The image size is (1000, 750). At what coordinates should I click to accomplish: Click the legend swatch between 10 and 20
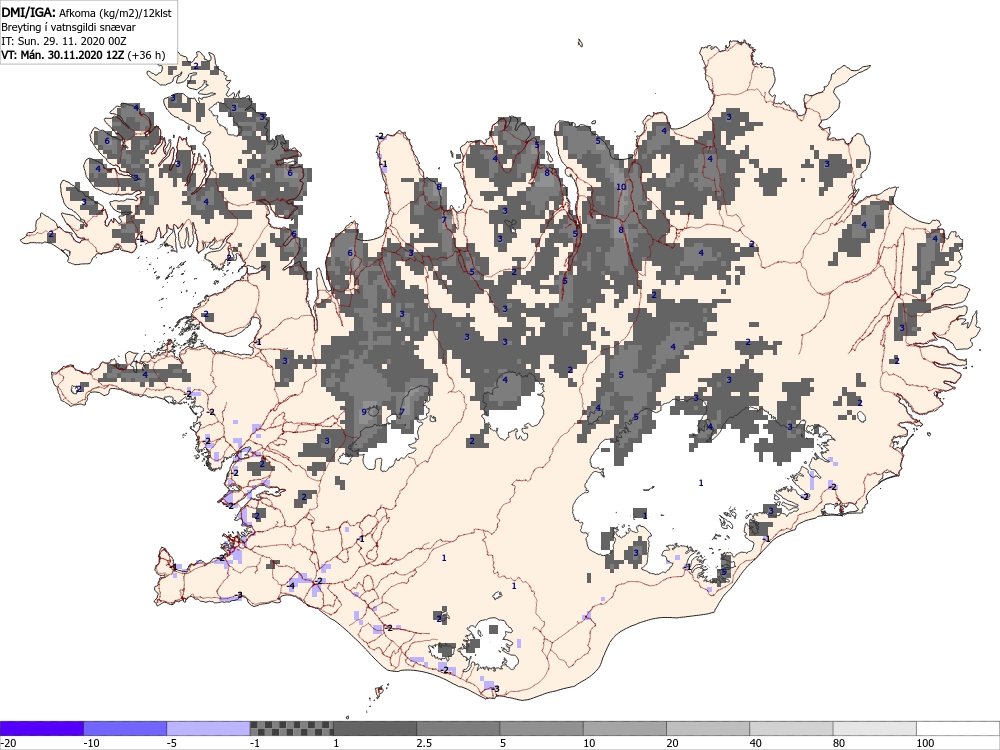[625, 728]
